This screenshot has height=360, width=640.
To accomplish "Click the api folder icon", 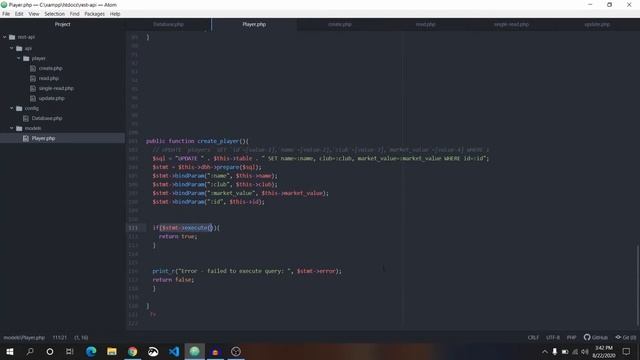I will click(x=19, y=48).
